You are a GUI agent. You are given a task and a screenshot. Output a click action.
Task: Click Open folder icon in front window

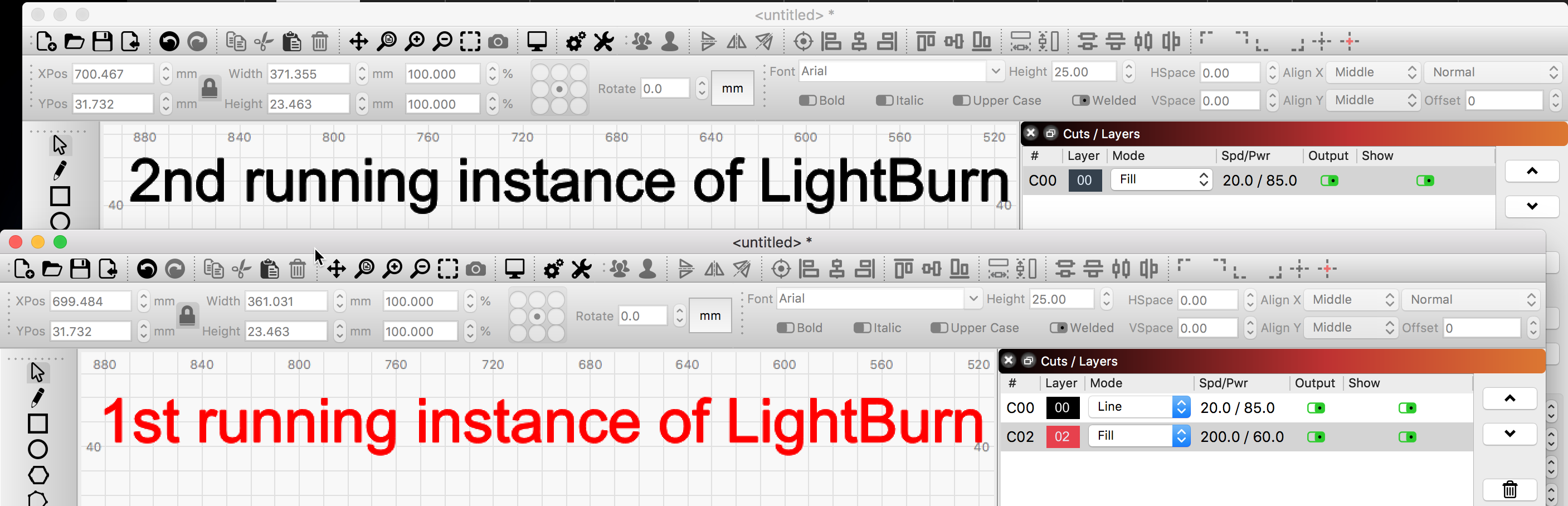pyautogui.click(x=52, y=269)
